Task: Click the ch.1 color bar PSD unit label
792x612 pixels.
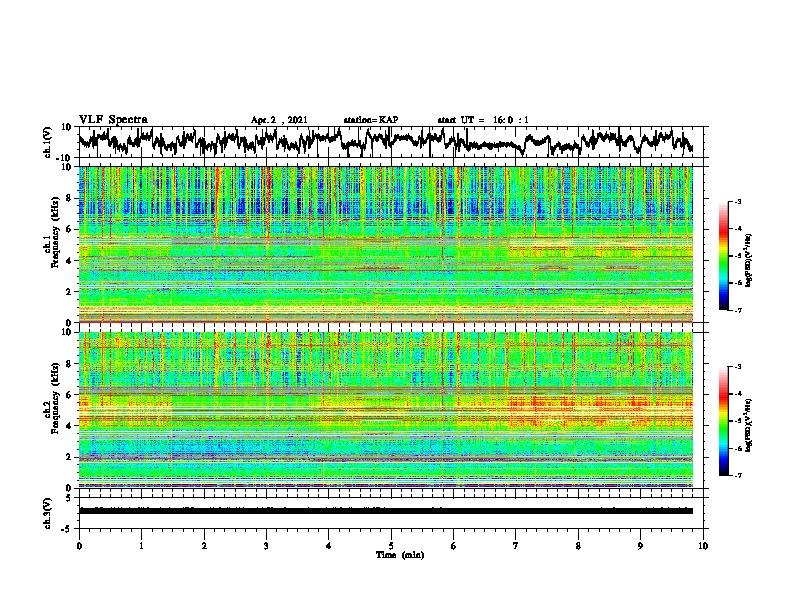Action: [x=750, y=261]
